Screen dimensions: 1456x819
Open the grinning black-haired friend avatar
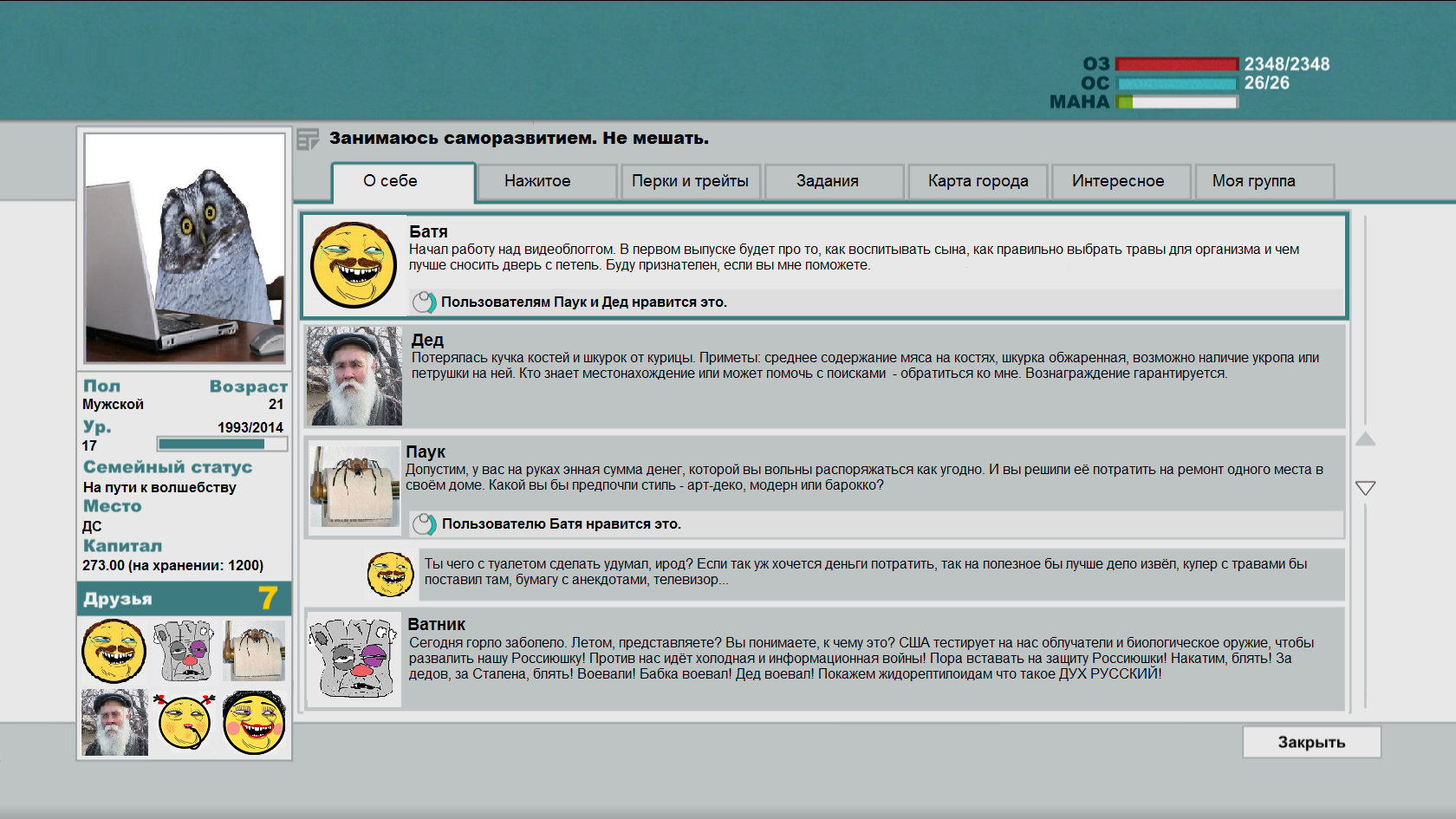click(x=254, y=722)
